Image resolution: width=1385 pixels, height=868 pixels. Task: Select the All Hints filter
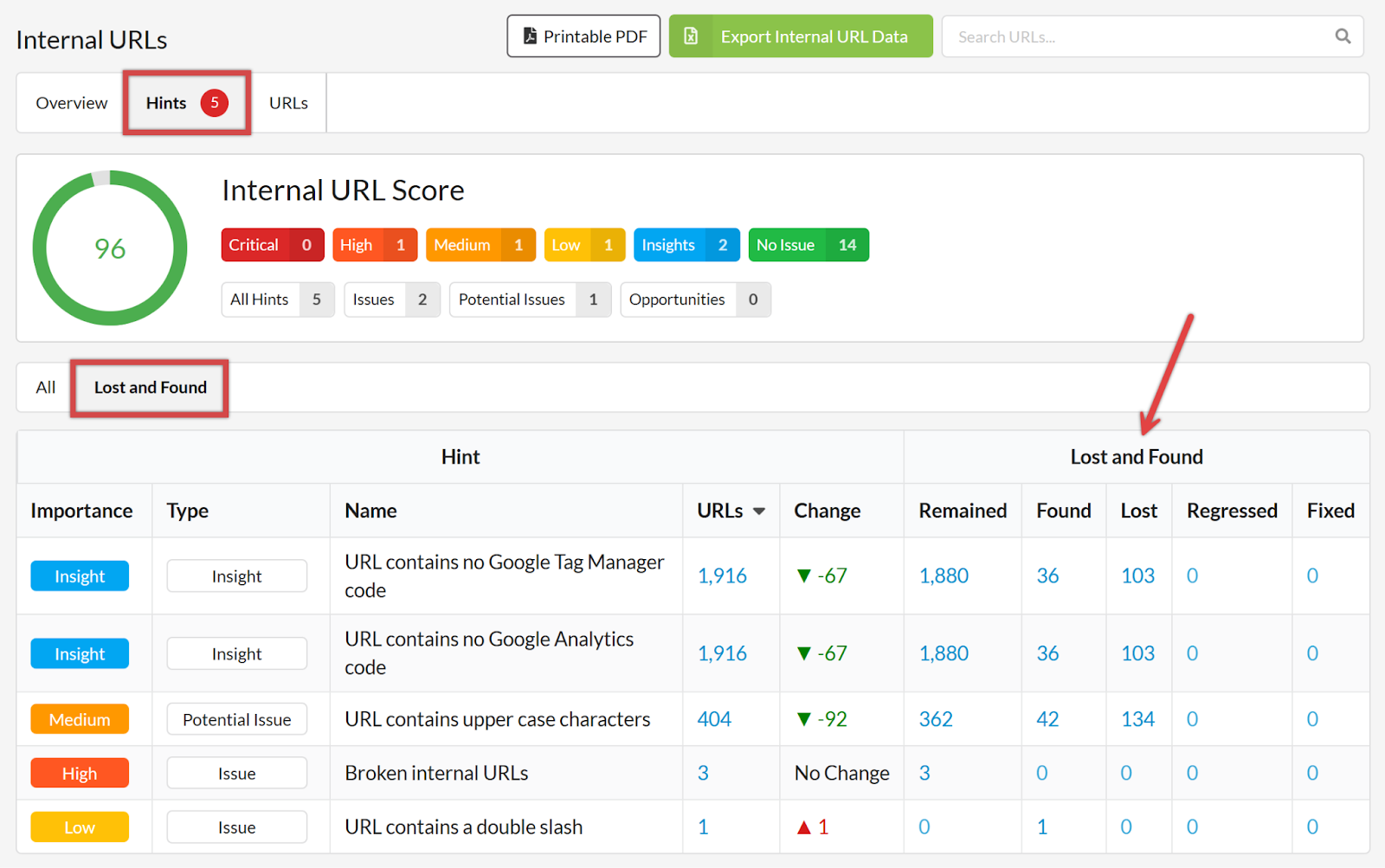coord(278,299)
